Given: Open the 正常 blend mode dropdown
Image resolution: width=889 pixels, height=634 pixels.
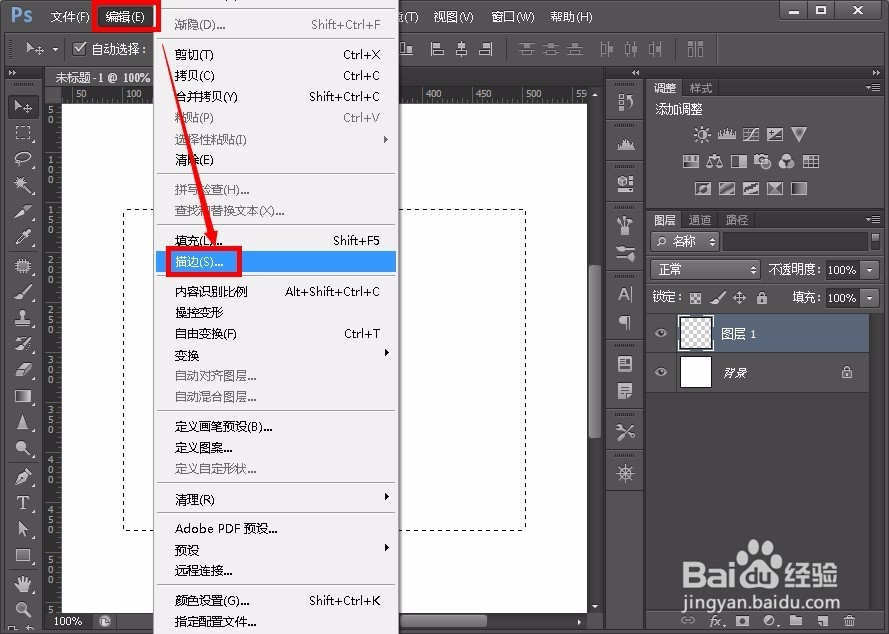Looking at the screenshot, I should 705,269.
